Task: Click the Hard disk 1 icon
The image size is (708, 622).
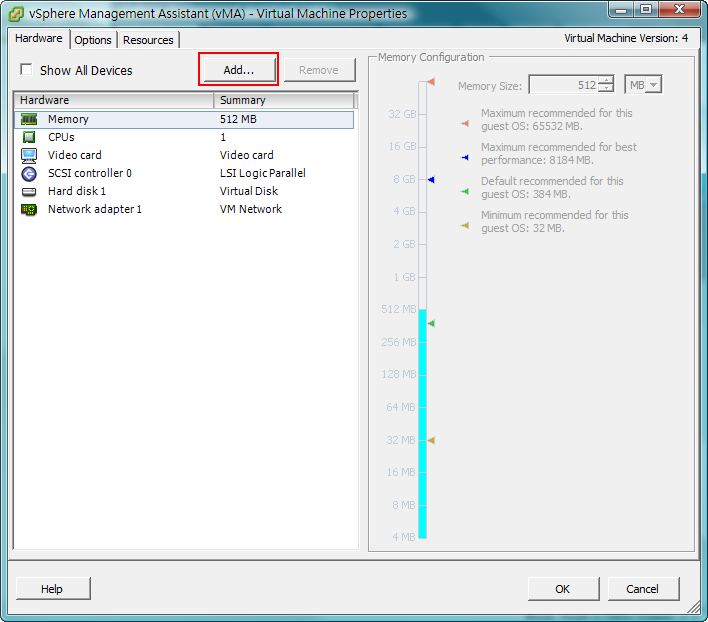Action: tap(29, 192)
